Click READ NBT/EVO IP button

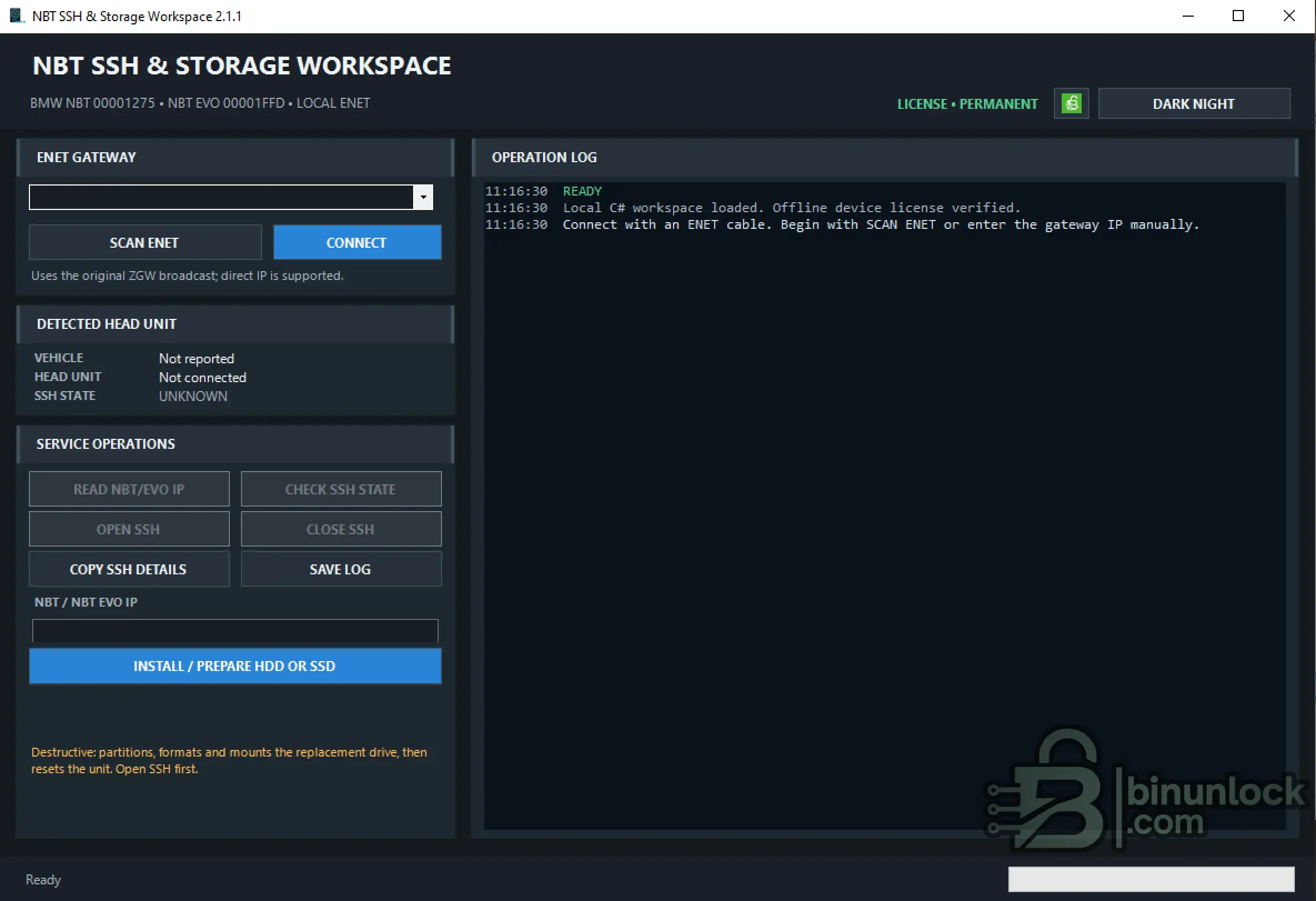[129, 489]
